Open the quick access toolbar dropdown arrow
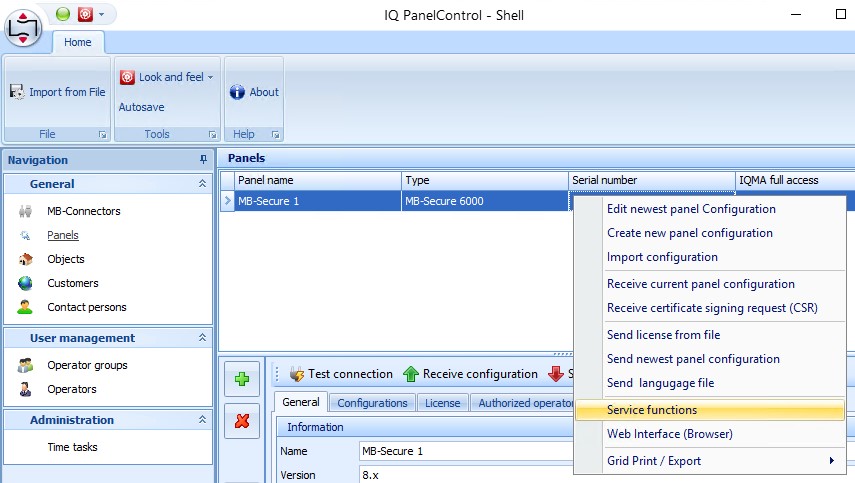 pos(101,15)
